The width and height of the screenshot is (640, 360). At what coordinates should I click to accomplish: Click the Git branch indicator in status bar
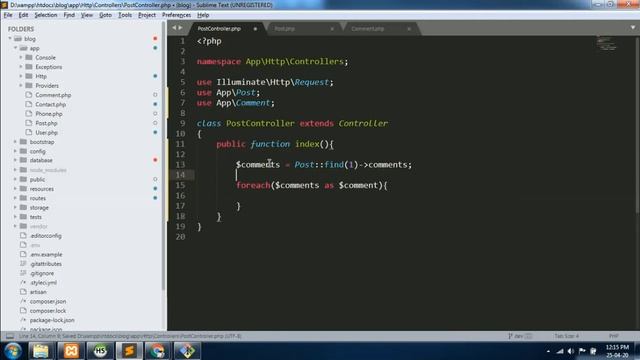tap(520, 336)
